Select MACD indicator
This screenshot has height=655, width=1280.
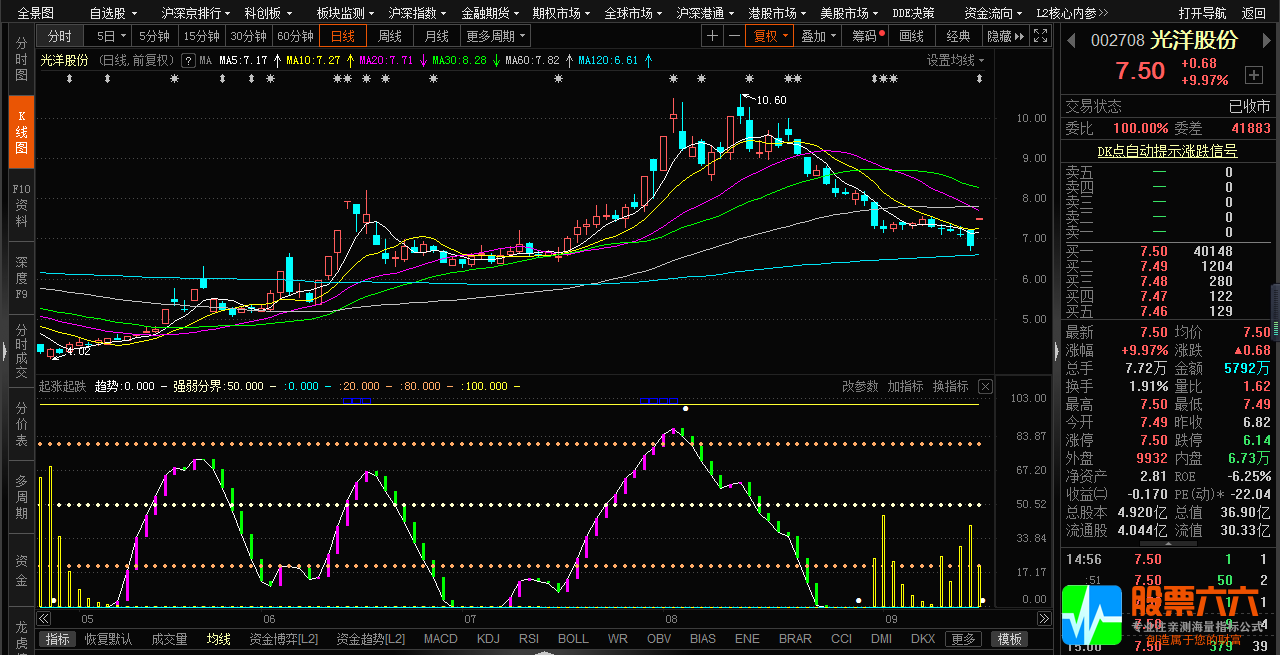(x=441, y=638)
